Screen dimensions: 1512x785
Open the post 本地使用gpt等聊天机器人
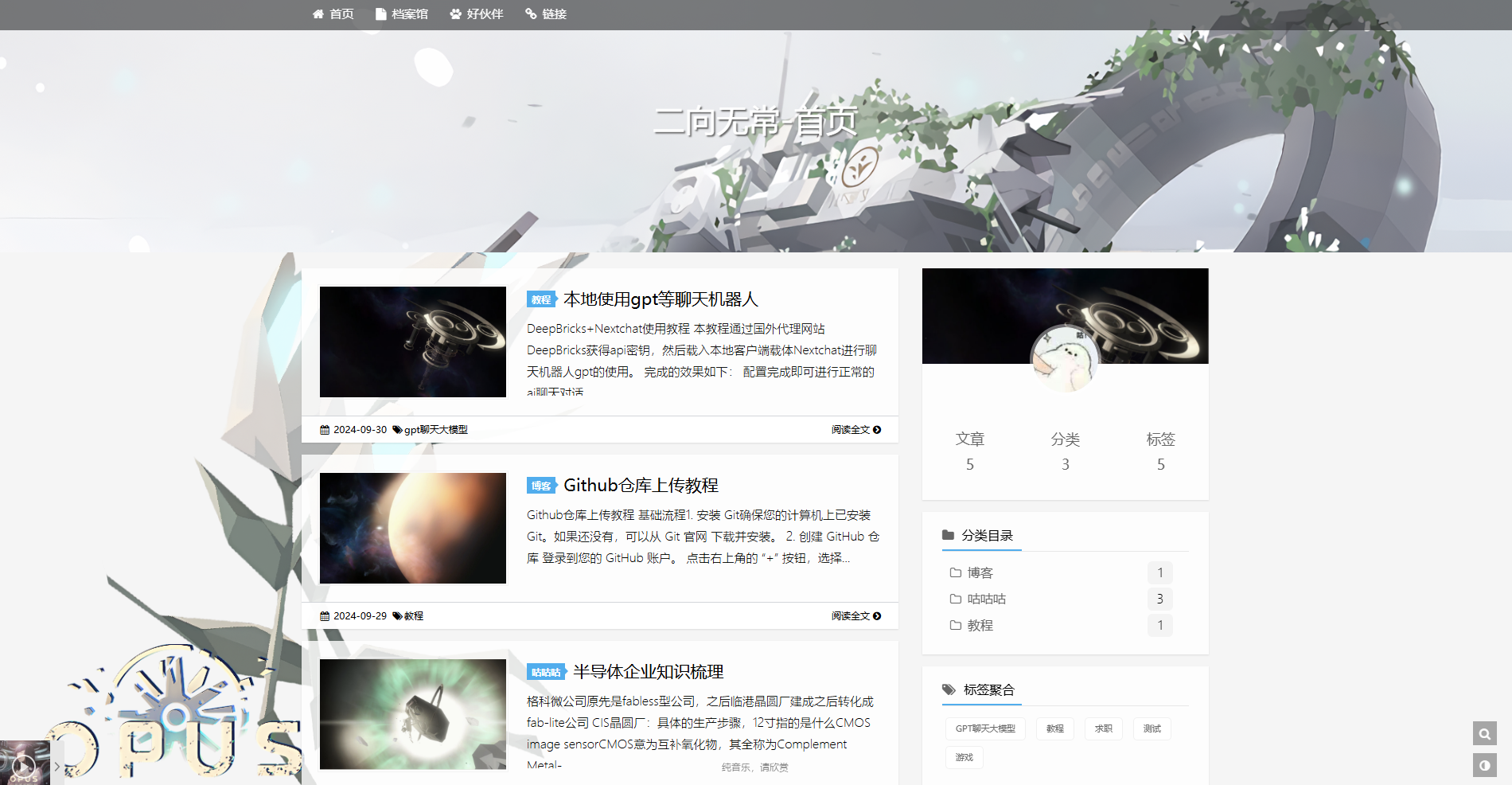661,299
